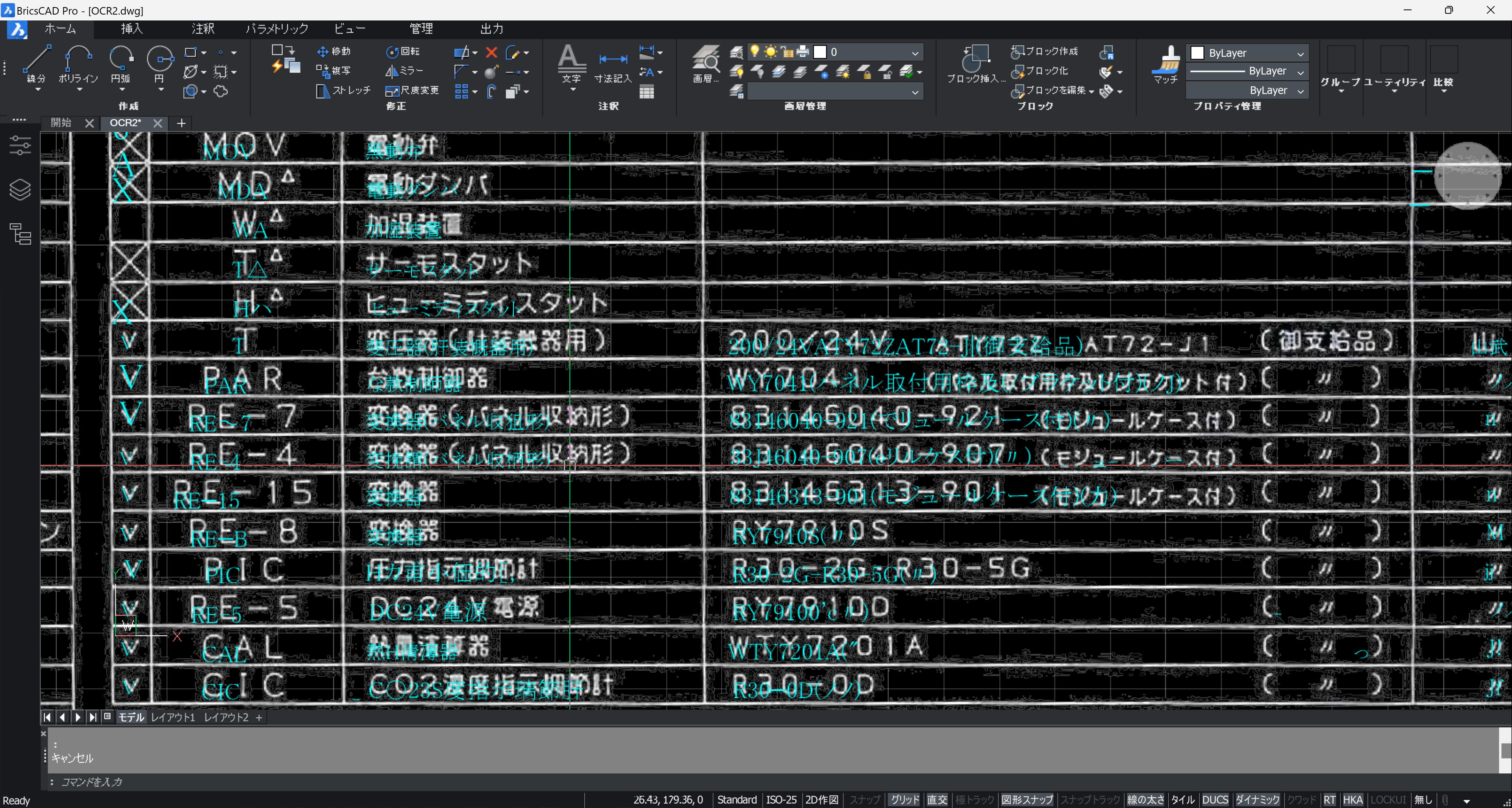Switch to the 注釈 ribbon tab
This screenshot has width=1512, height=808.
click(x=202, y=29)
